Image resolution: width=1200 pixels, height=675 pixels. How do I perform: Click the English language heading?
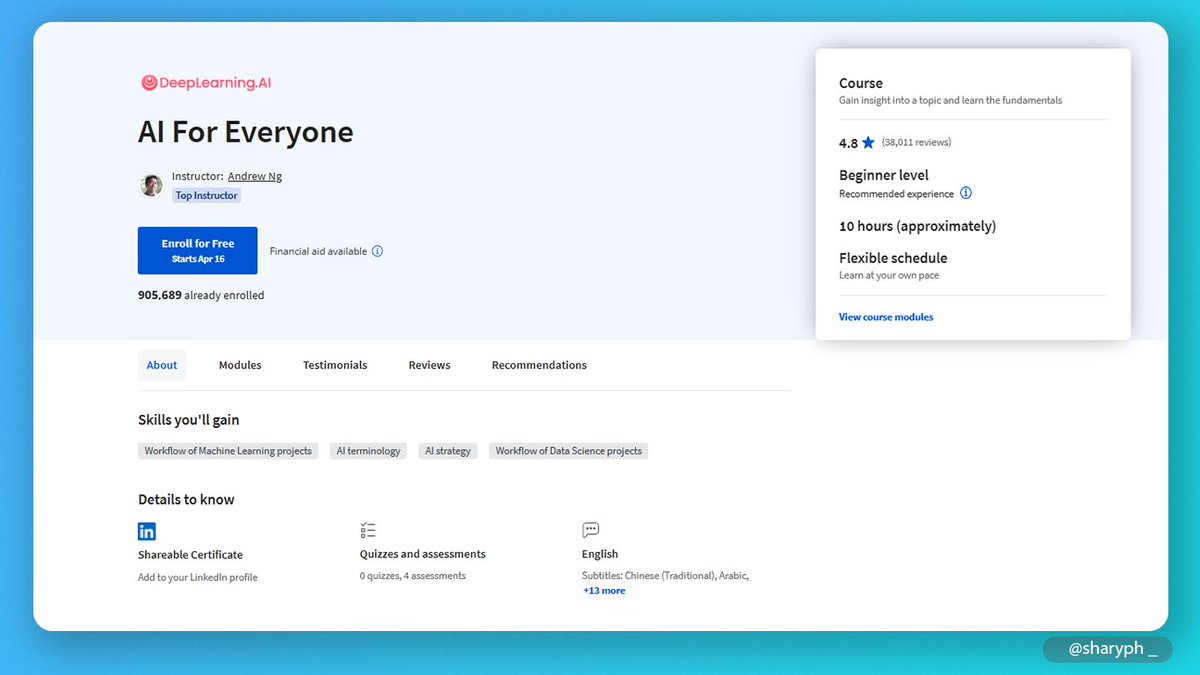(x=600, y=554)
